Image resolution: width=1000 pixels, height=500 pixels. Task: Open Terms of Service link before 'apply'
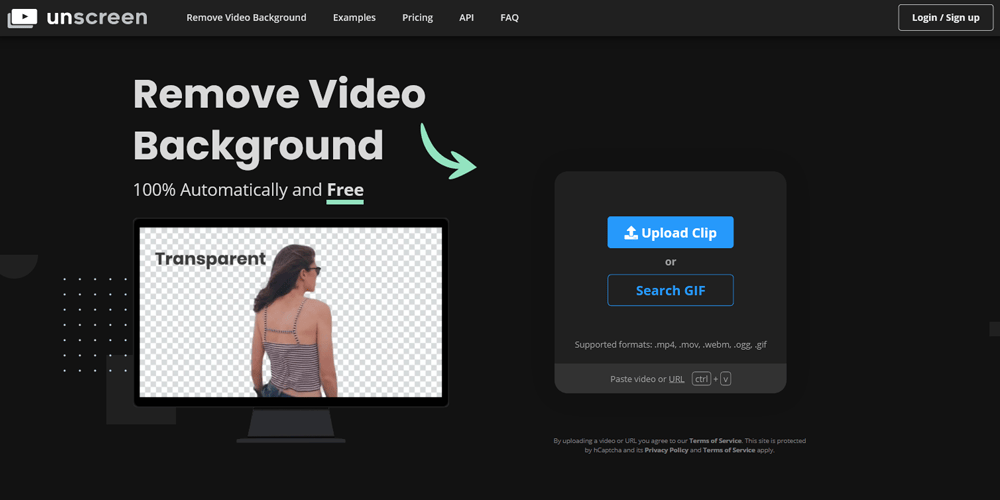click(x=729, y=451)
